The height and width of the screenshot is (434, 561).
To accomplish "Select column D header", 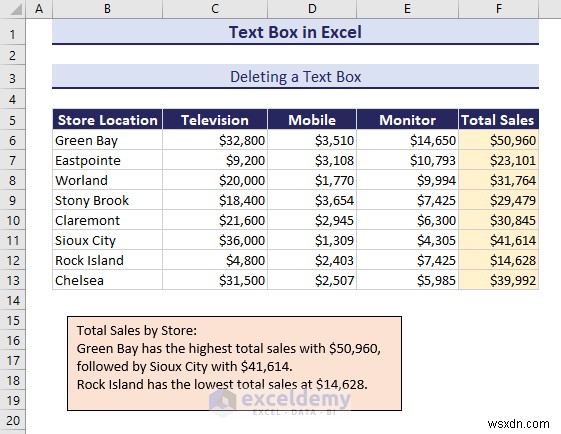I will pos(312,9).
